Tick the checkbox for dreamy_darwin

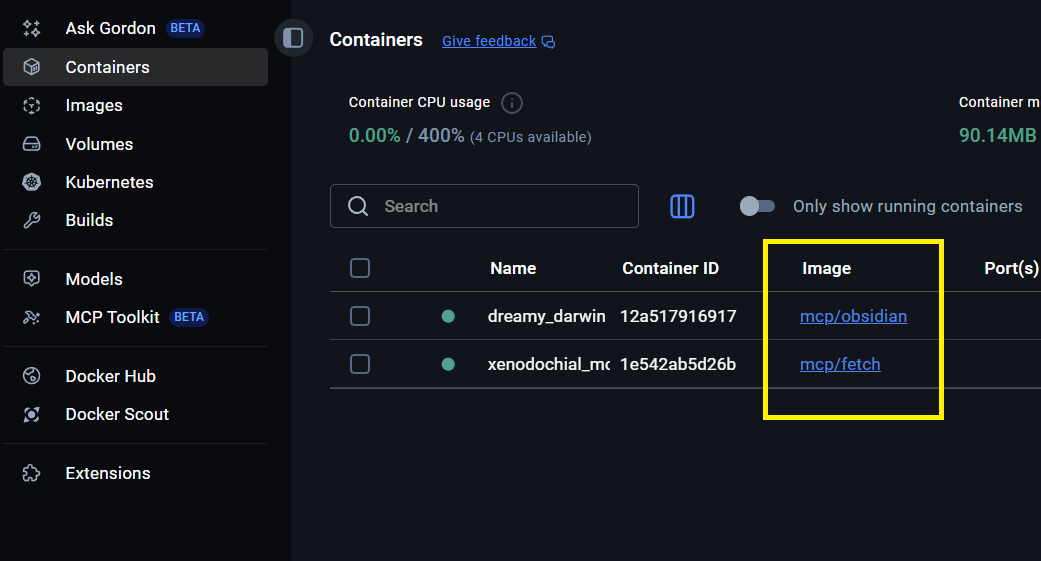click(x=360, y=316)
